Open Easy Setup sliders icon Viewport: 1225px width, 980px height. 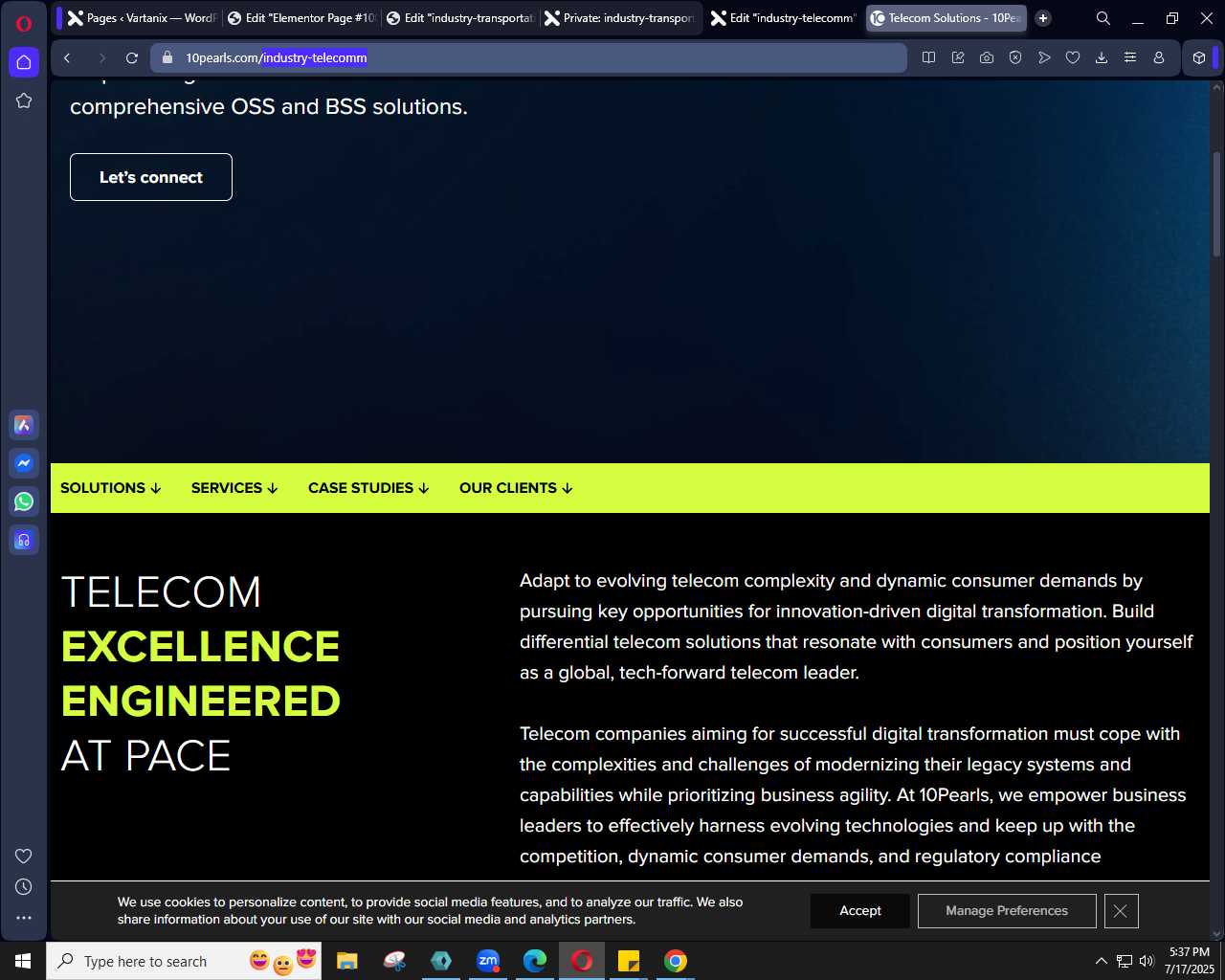[1130, 57]
